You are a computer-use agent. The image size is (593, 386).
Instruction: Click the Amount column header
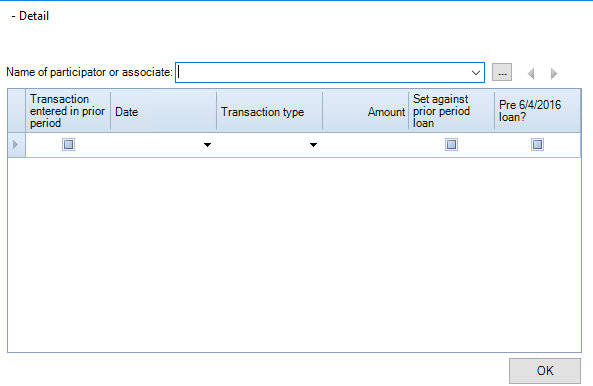click(x=365, y=112)
